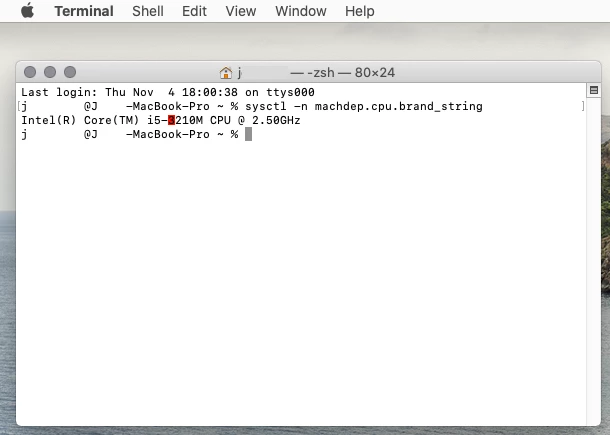The image size is (610, 435).
Task: Open the Help menu
Action: [x=360, y=11]
